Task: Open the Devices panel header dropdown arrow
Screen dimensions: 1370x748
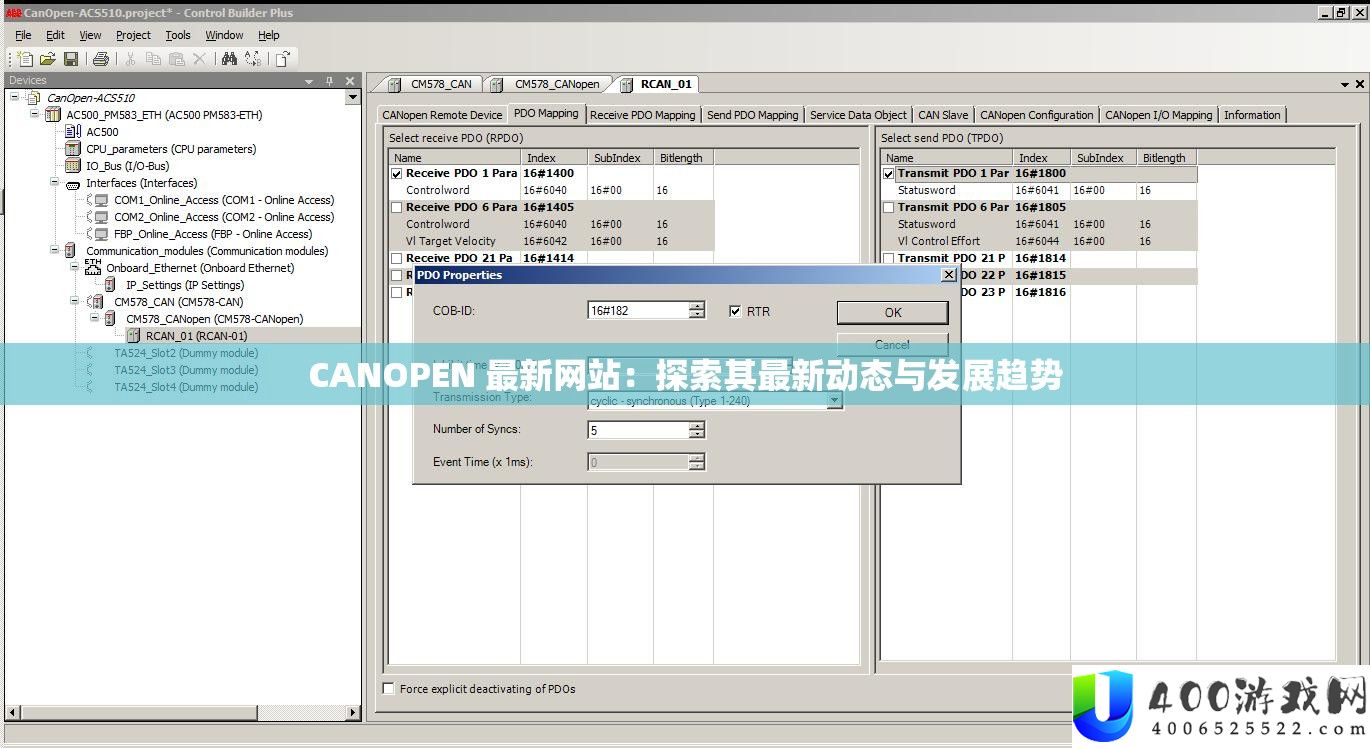Action: click(x=309, y=81)
